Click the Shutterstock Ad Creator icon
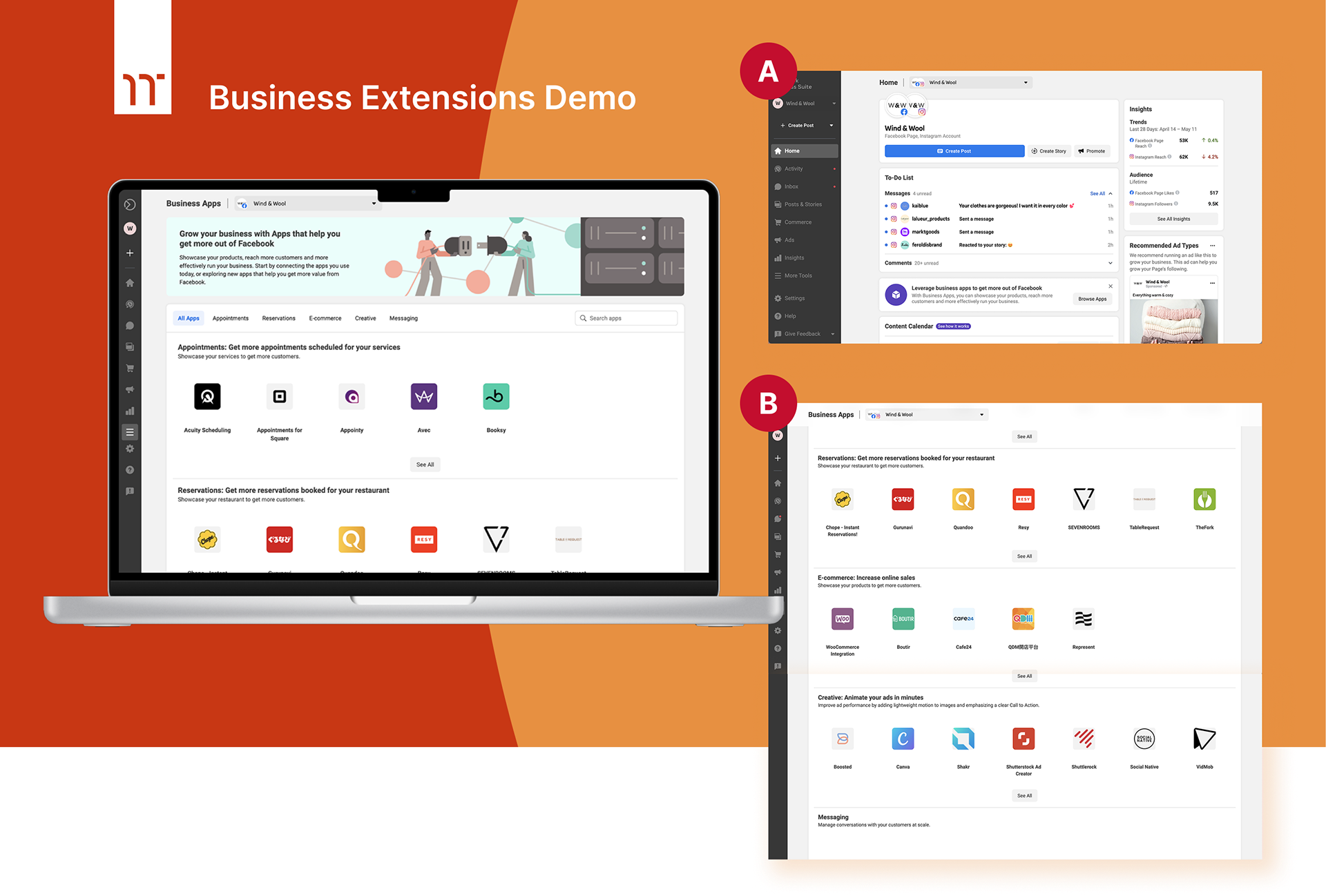The image size is (1326, 896). 1023,739
